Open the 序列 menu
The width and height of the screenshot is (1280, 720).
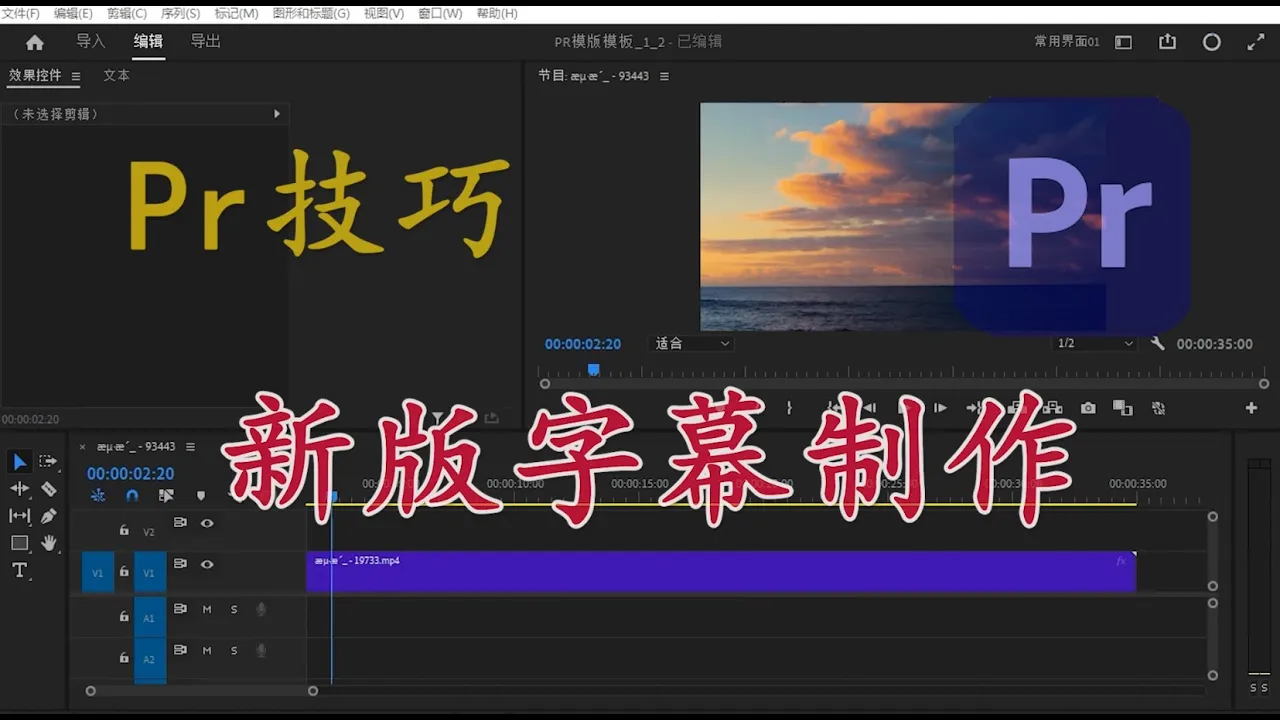point(180,13)
